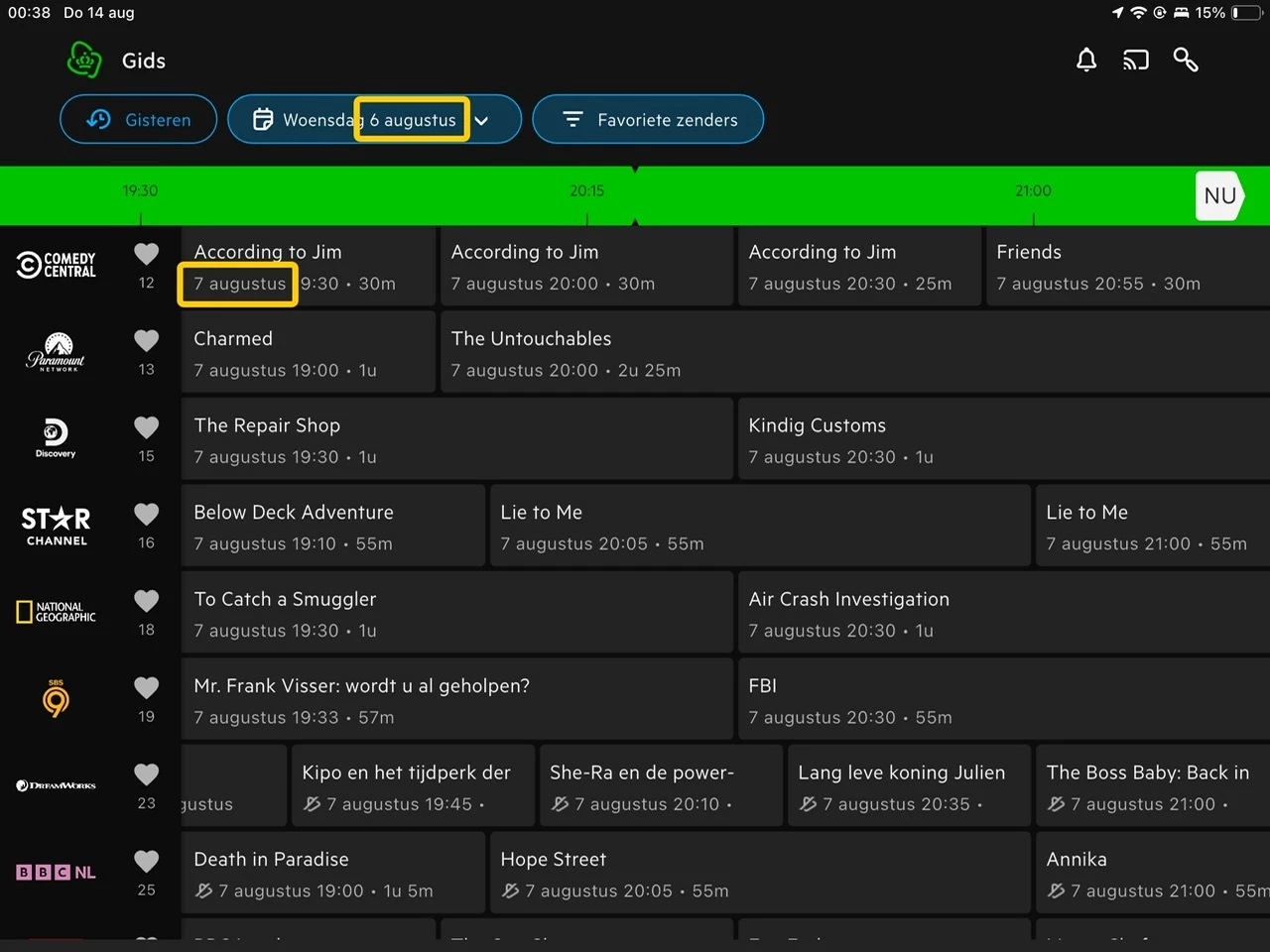
Task: Open Charmed on Paramount Network
Action: (308, 353)
